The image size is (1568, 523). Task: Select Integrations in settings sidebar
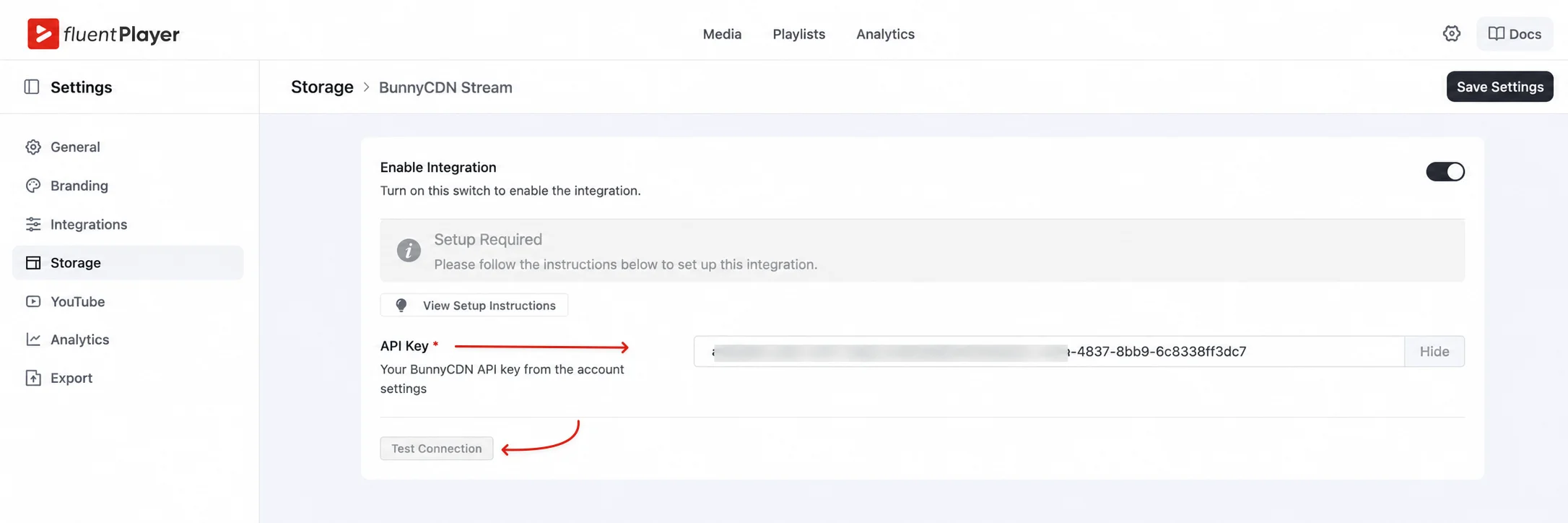(x=128, y=224)
